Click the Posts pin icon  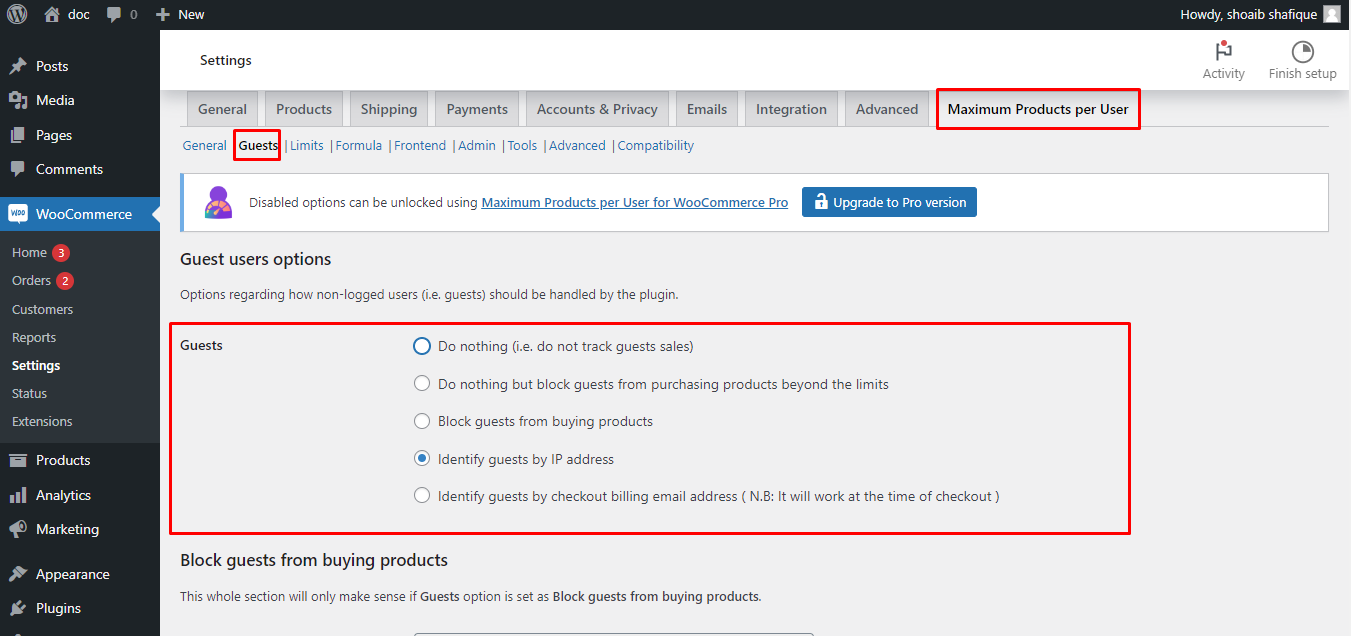tap(18, 66)
